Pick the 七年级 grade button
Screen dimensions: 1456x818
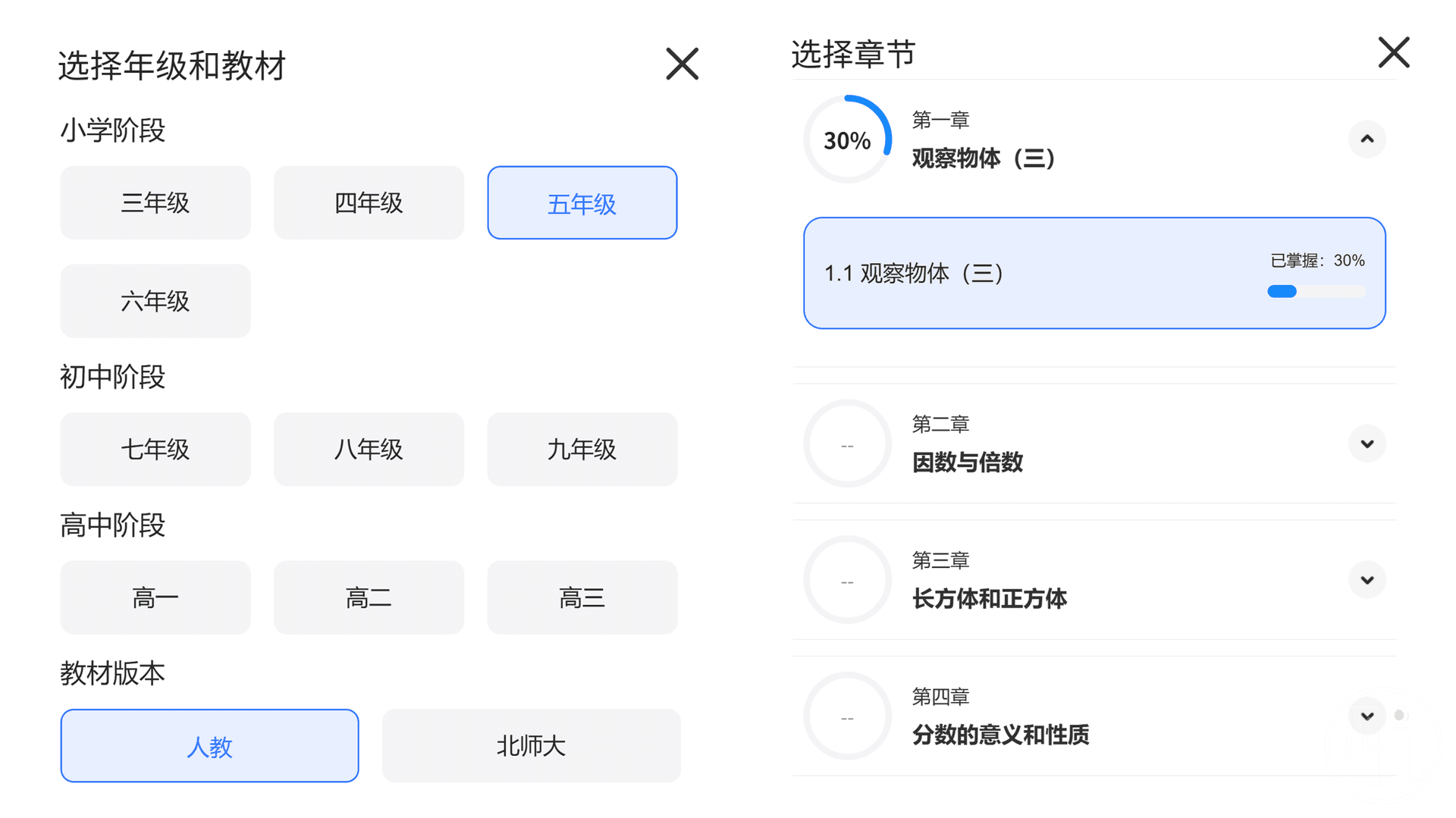[x=155, y=449]
